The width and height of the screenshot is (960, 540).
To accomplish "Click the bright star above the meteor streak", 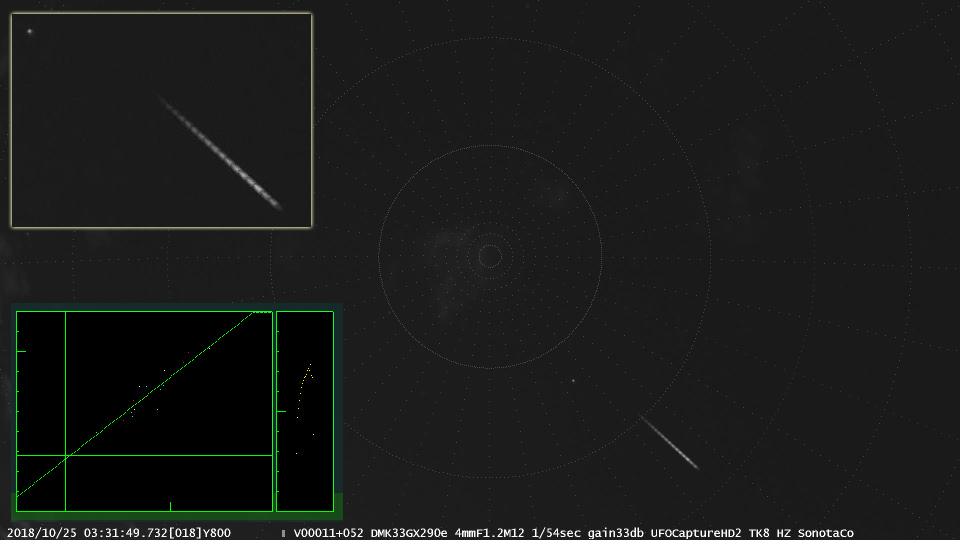I will pos(574,381).
